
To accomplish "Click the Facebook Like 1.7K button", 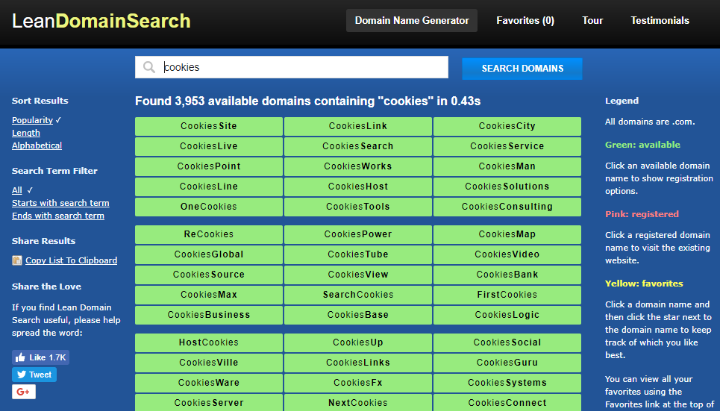I will pyautogui.click(x=41, y=357).
